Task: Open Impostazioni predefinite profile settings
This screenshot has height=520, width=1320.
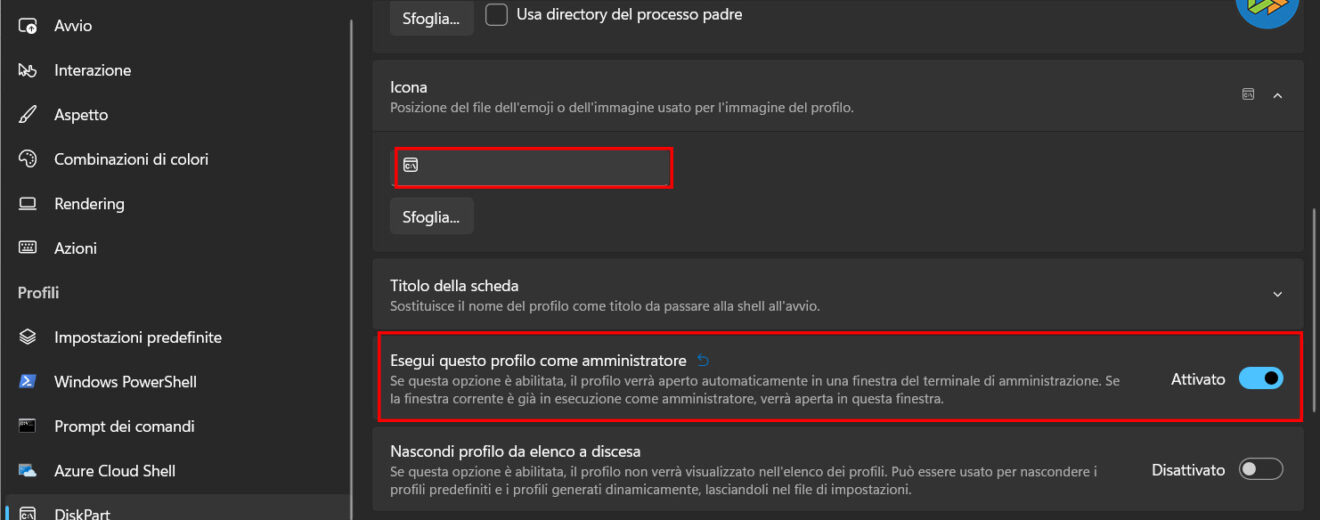Action: point(137,337)
